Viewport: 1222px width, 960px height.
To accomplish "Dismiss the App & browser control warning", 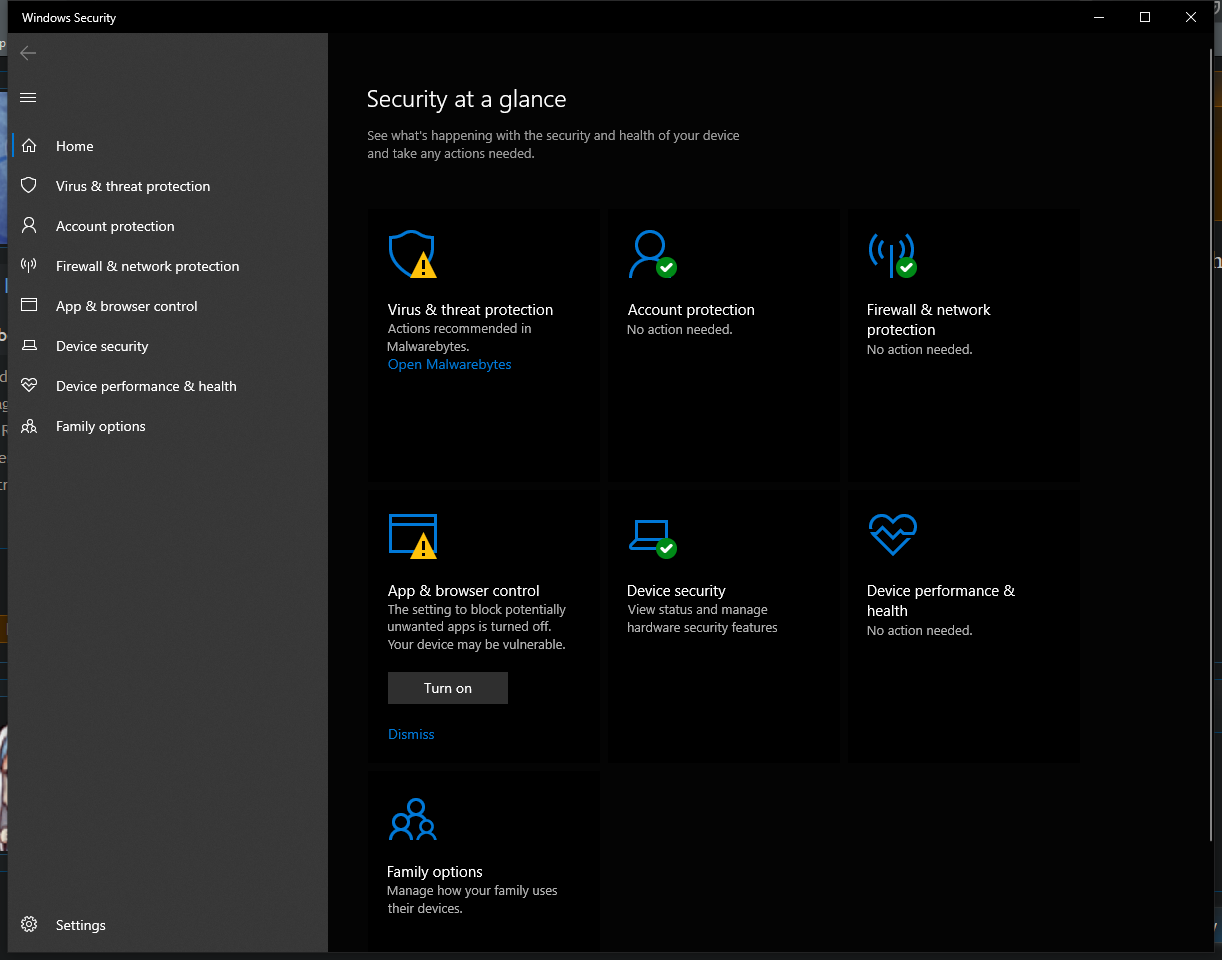I will click(411, 734).
